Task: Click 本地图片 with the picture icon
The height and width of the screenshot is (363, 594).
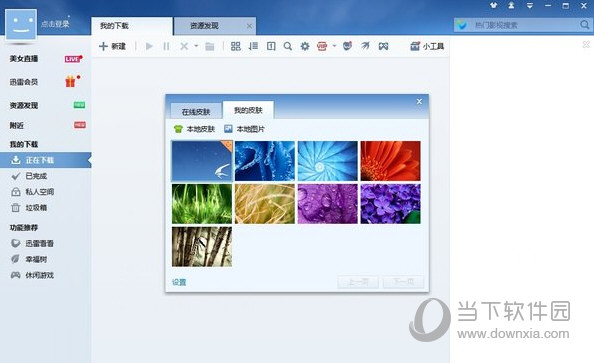Action: (244, 129)
